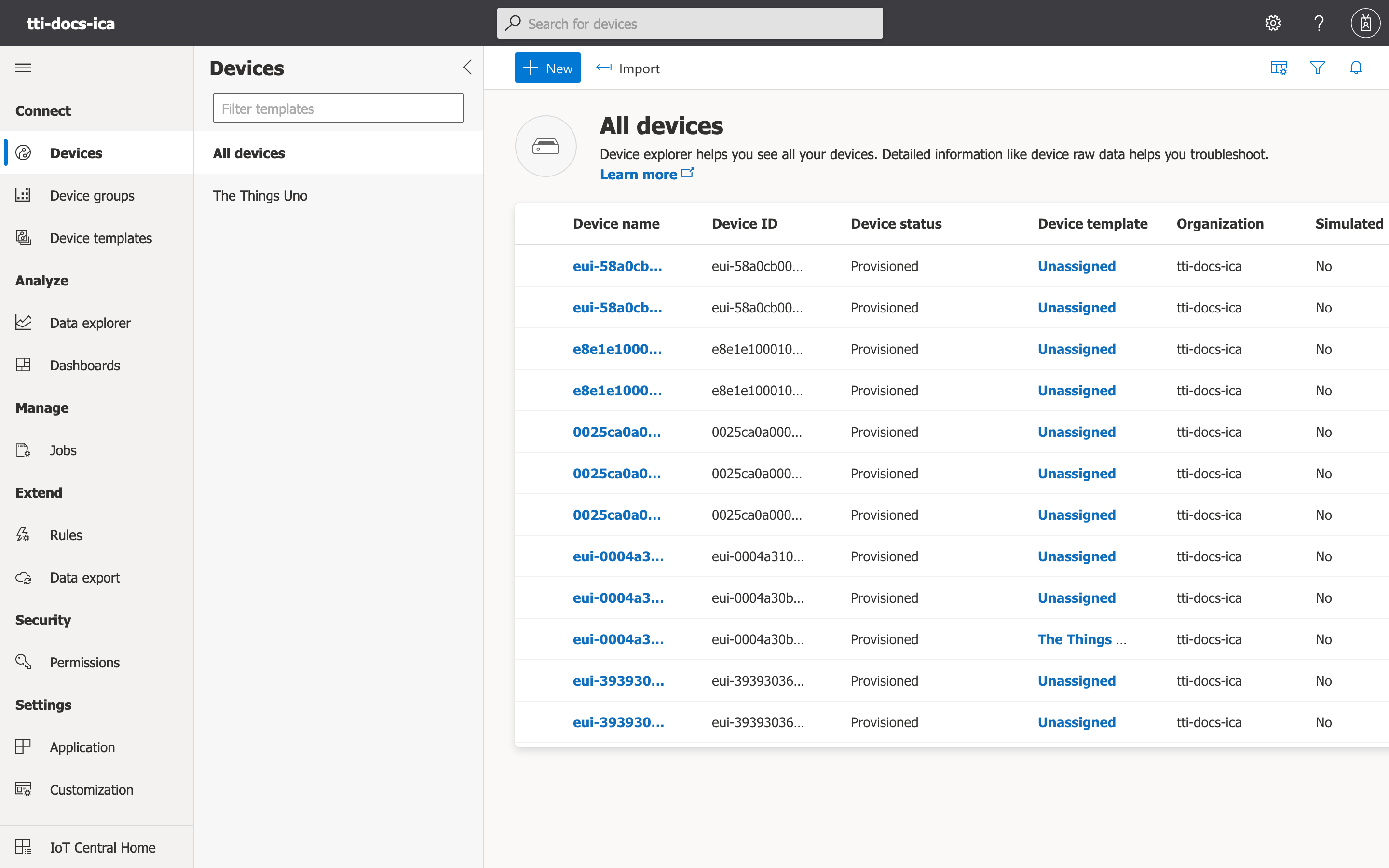Select The Things Uno template
The height and width of the screenshot is (868, 1389).
[260, 196]
